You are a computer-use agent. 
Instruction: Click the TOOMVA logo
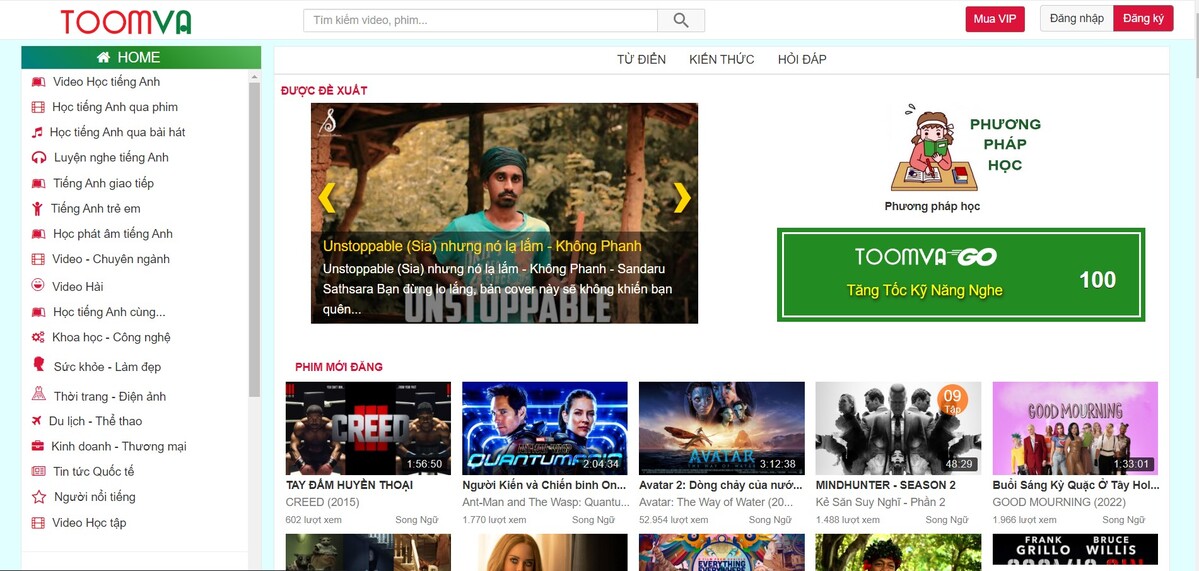(x=126, y=22)
